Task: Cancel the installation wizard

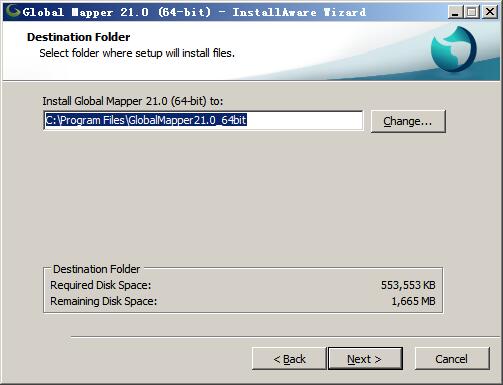Action: [x=452, y=359]
